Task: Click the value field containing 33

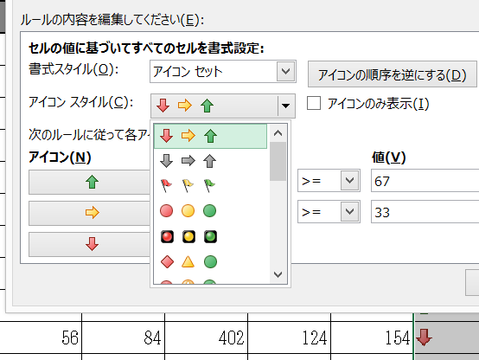Action: (x=425, y=212)
